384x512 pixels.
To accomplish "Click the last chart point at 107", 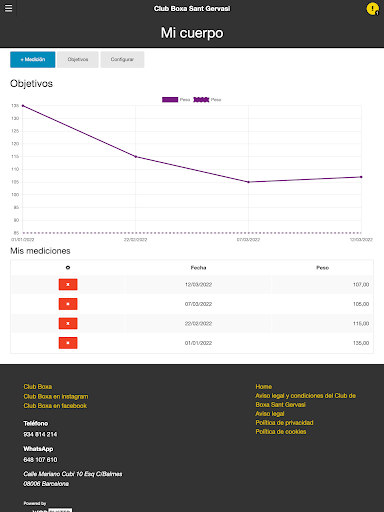I will pyautogui.click(x=361, y=177).
